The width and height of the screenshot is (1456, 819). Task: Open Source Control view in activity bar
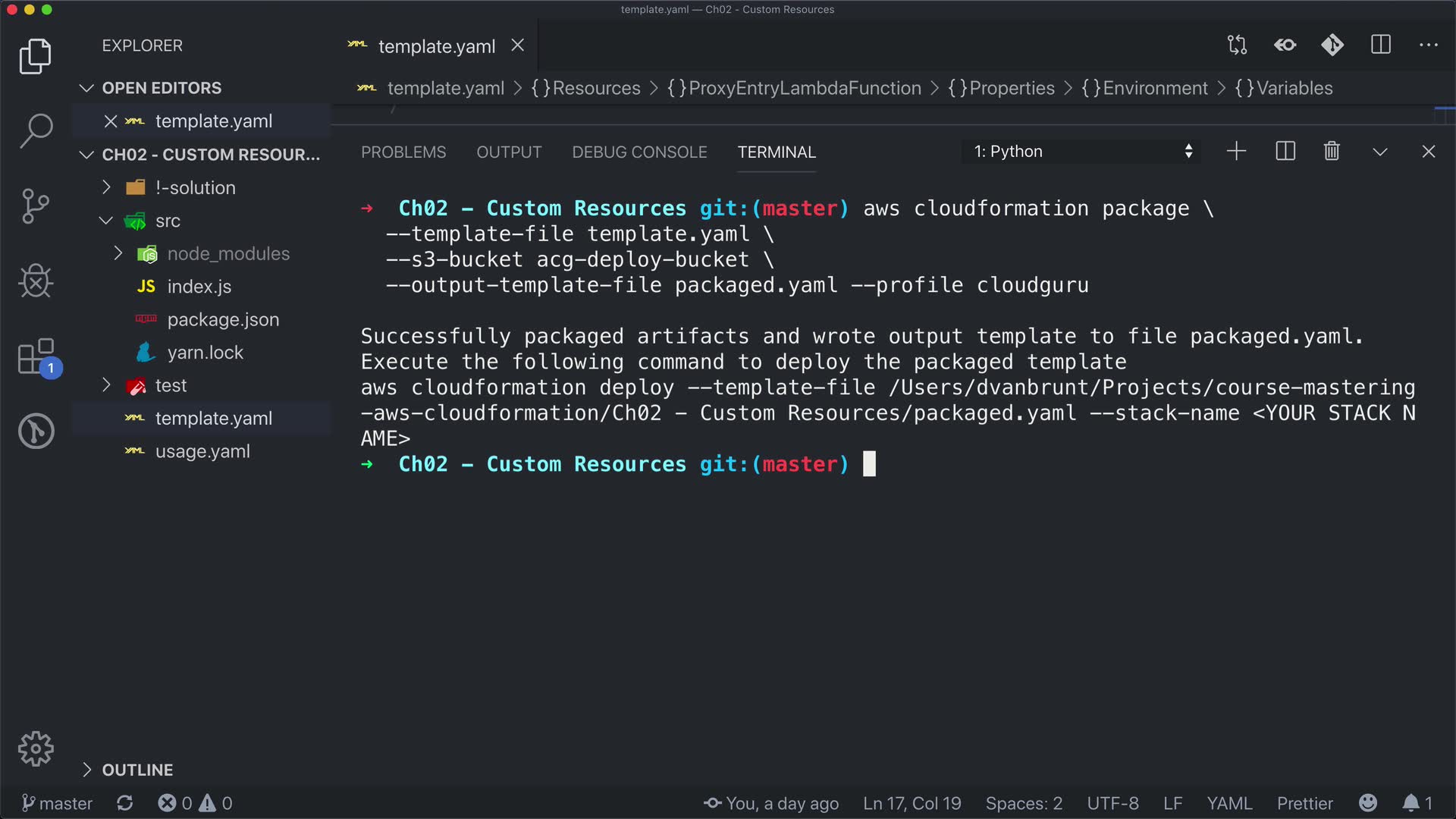(36, 206)
